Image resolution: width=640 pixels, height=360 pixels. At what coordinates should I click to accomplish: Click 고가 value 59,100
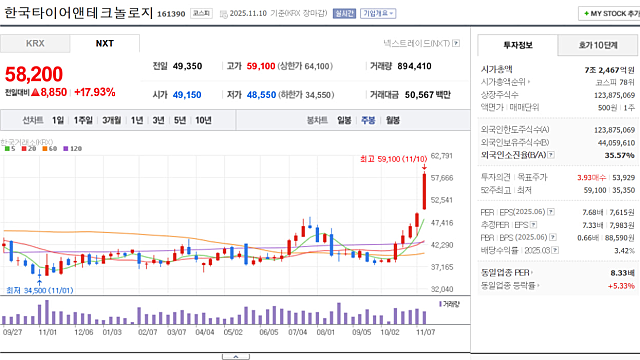[261, 66]
